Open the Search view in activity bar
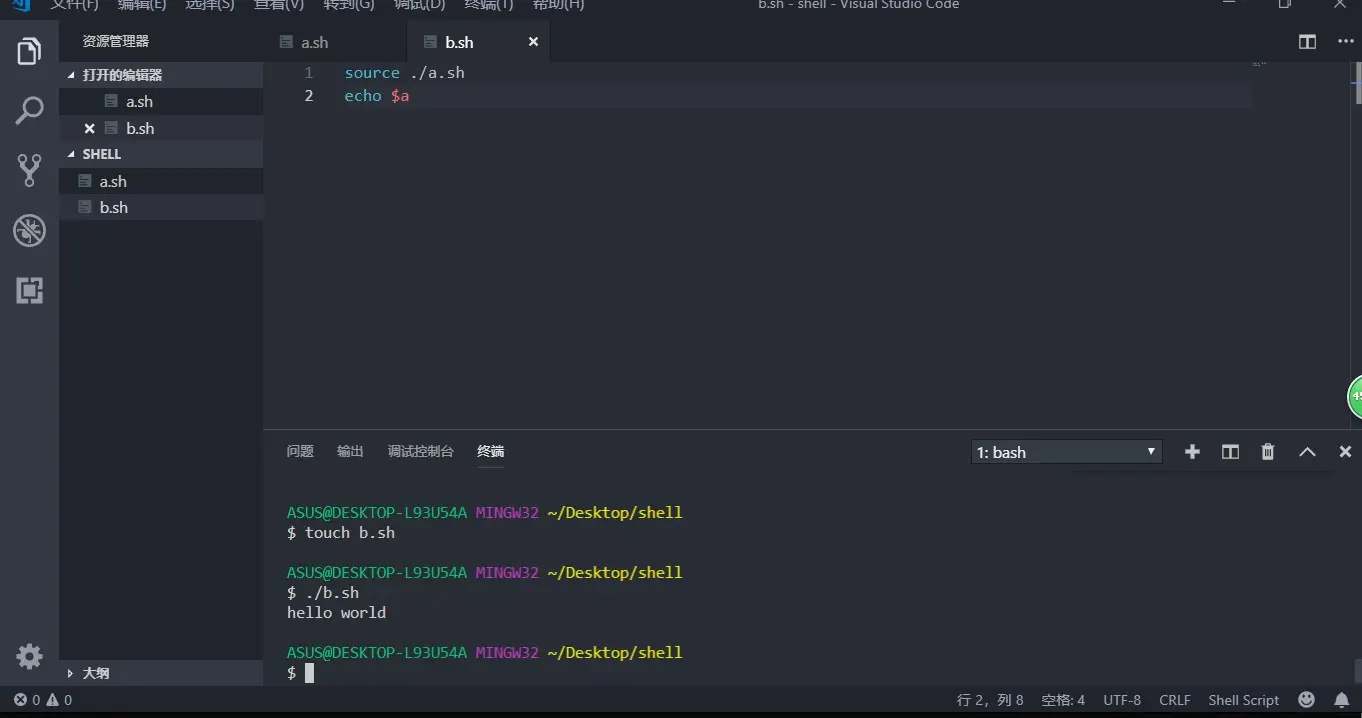This screenshot has width=1362, height=718. tap(29, 110)
